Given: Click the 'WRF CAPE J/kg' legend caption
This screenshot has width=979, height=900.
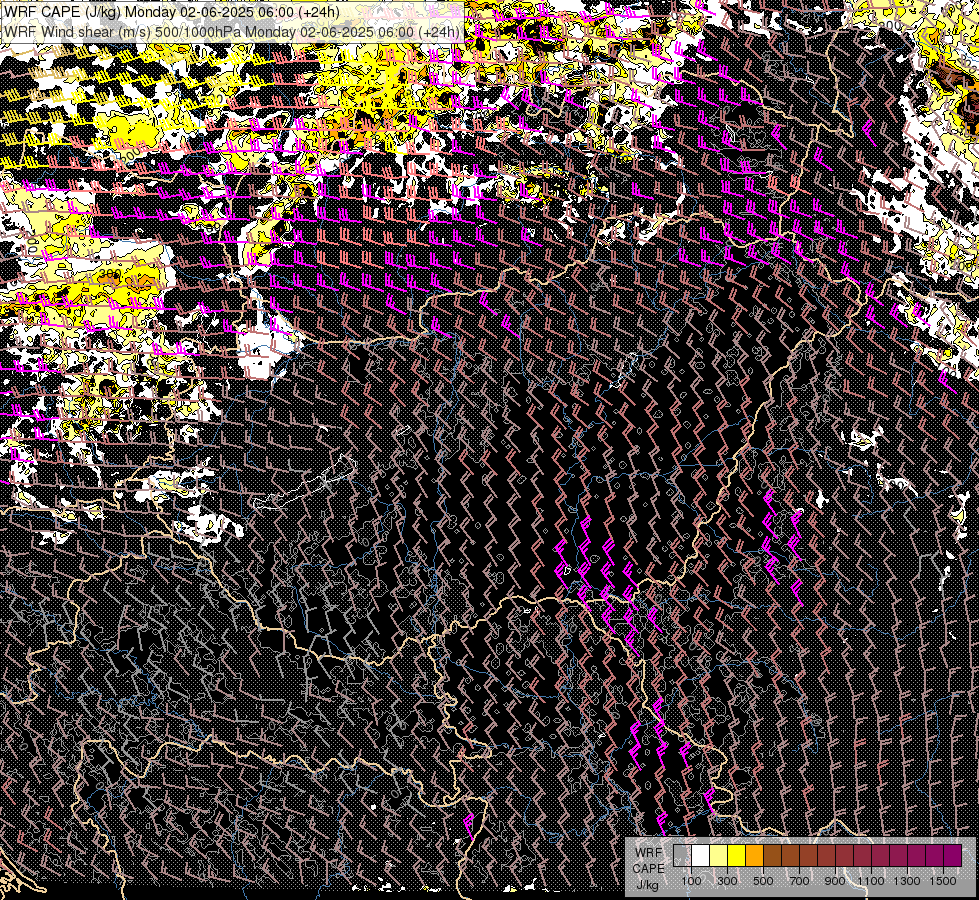Looking at the screenshot, I should point(649,869).
